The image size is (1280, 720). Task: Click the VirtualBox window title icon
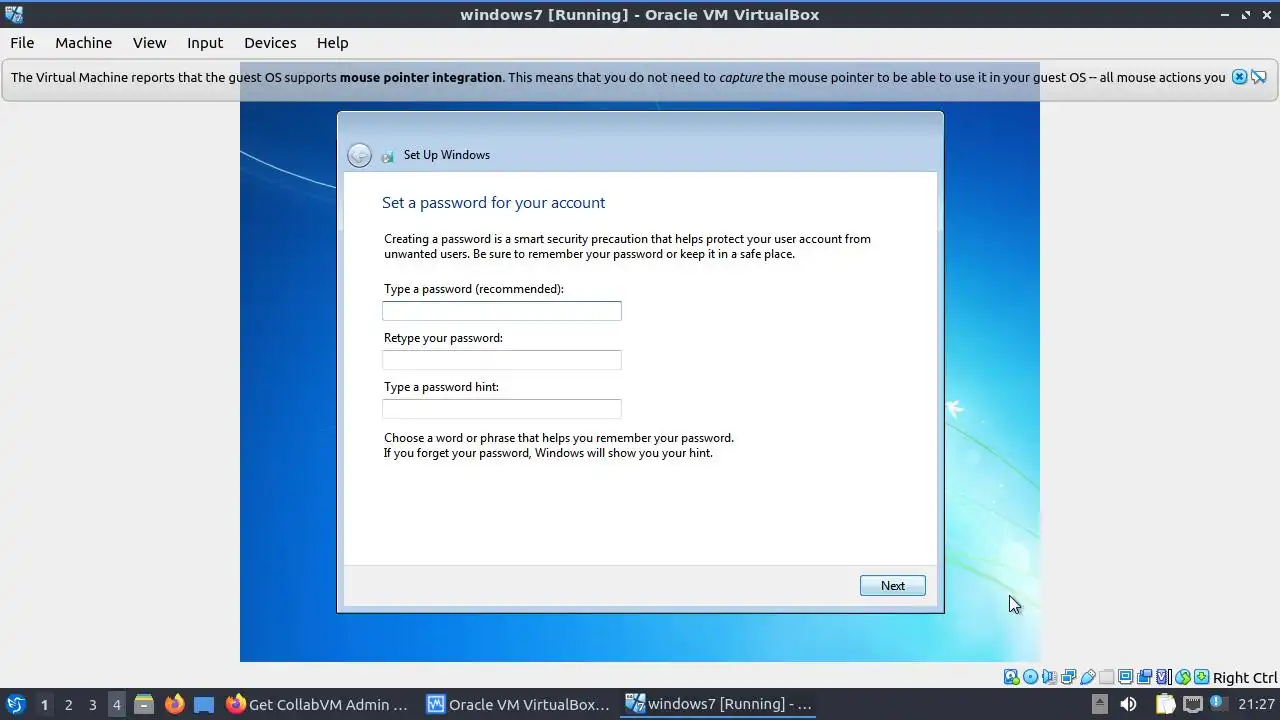click(x=14, y=14)
